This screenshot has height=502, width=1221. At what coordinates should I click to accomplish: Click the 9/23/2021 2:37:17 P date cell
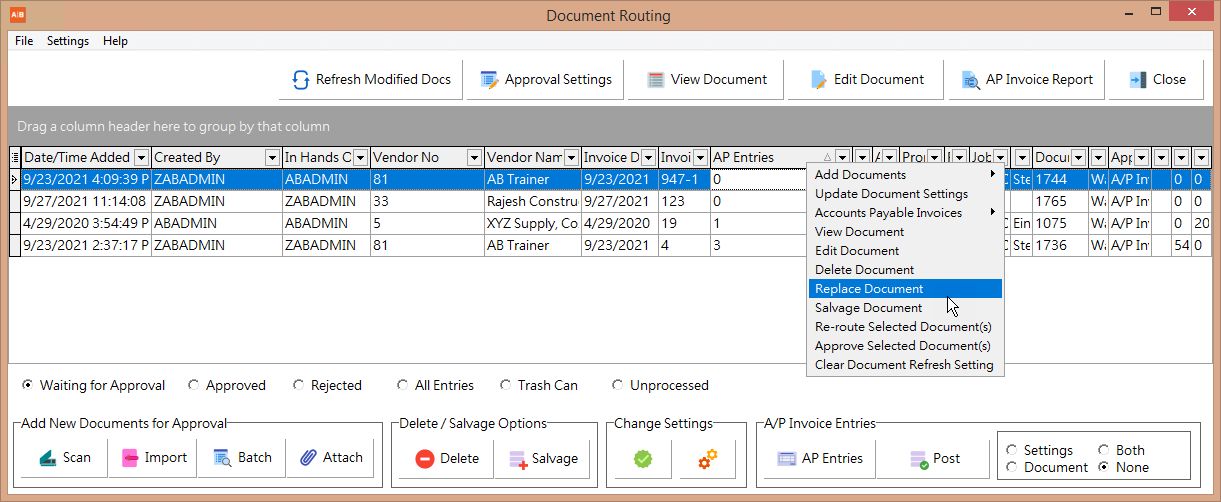tap(86, 245)
